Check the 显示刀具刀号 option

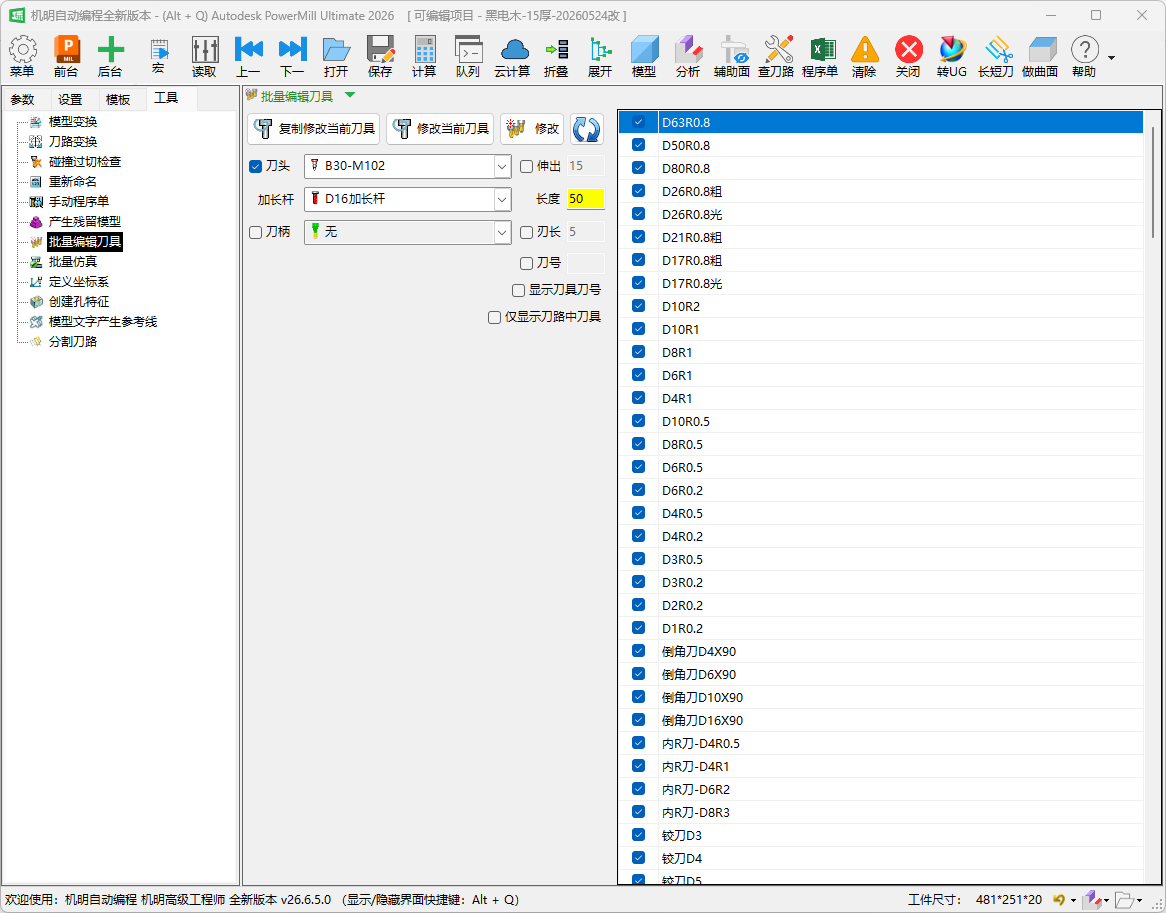(518, 290)
